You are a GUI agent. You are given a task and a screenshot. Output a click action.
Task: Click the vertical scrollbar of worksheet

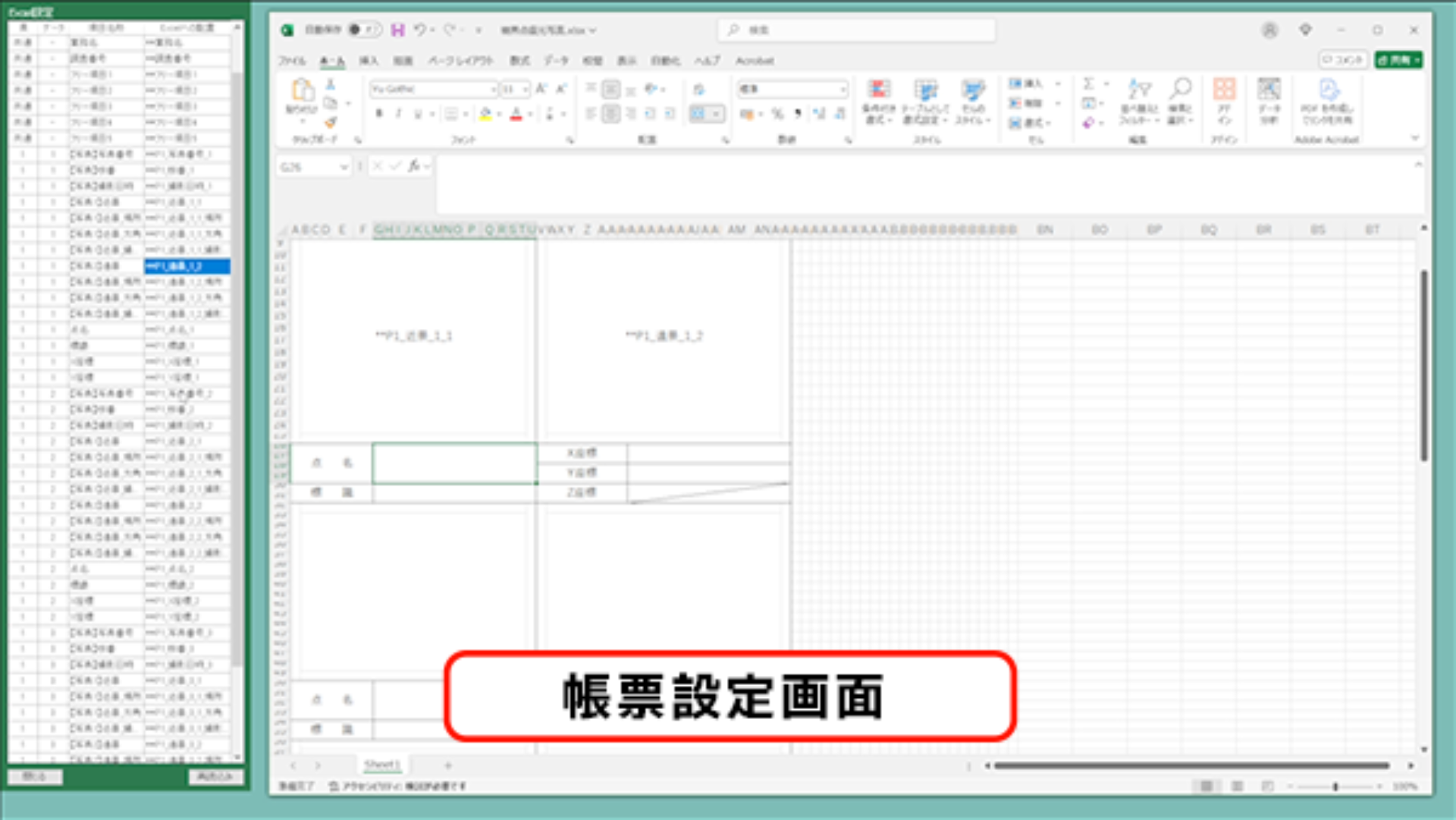coord(1423,364)
